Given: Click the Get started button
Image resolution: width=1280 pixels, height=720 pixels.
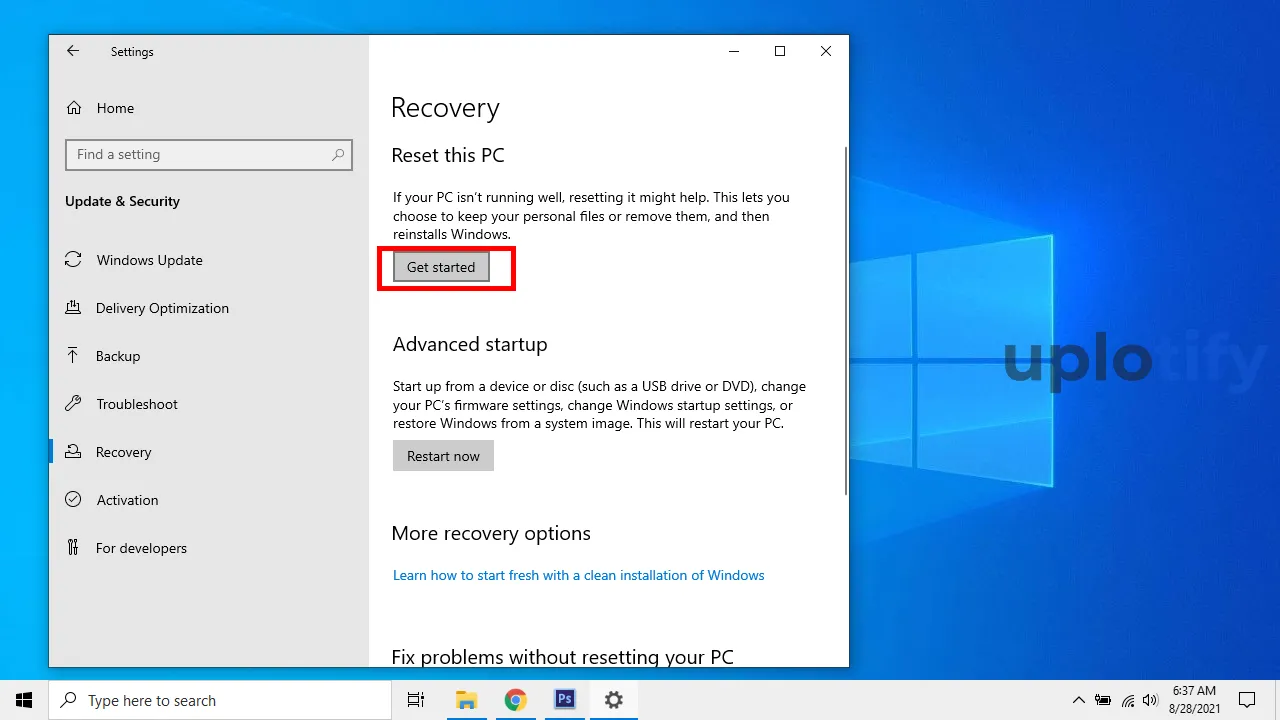Looking at the screenshot, I should pyautogui.click(x=441, y=267).
